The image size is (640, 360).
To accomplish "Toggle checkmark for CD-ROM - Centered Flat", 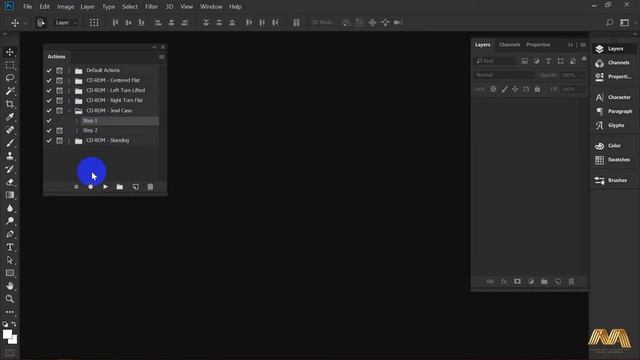I will [49, 80].
